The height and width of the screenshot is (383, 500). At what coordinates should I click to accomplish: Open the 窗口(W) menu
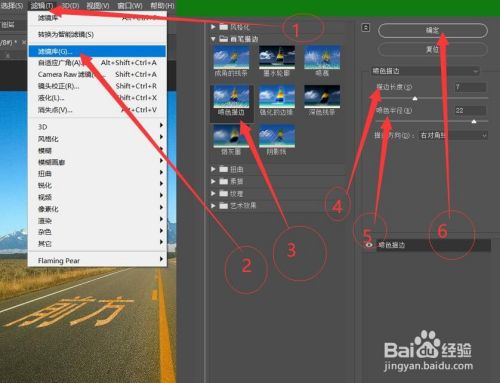(x=130, y=5)
